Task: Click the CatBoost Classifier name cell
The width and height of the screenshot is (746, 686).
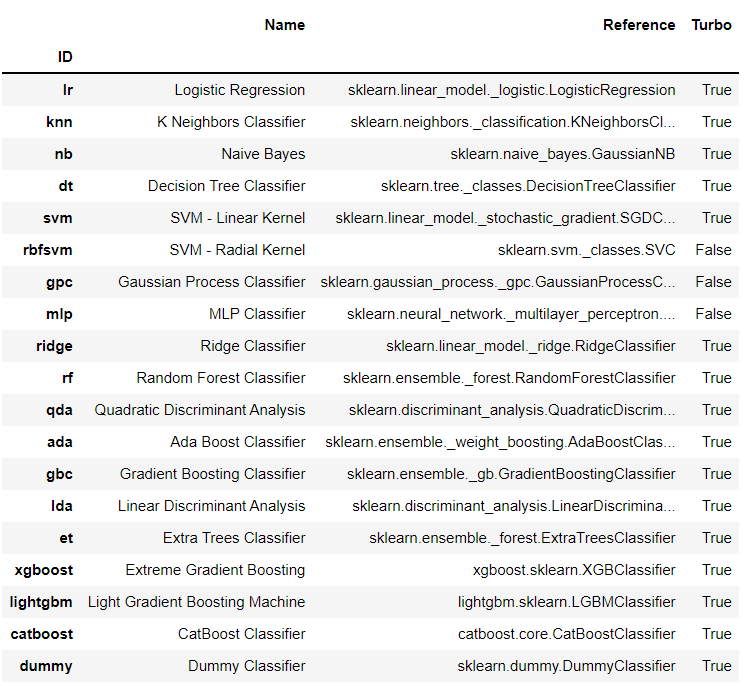Action: tap(241, 634)
